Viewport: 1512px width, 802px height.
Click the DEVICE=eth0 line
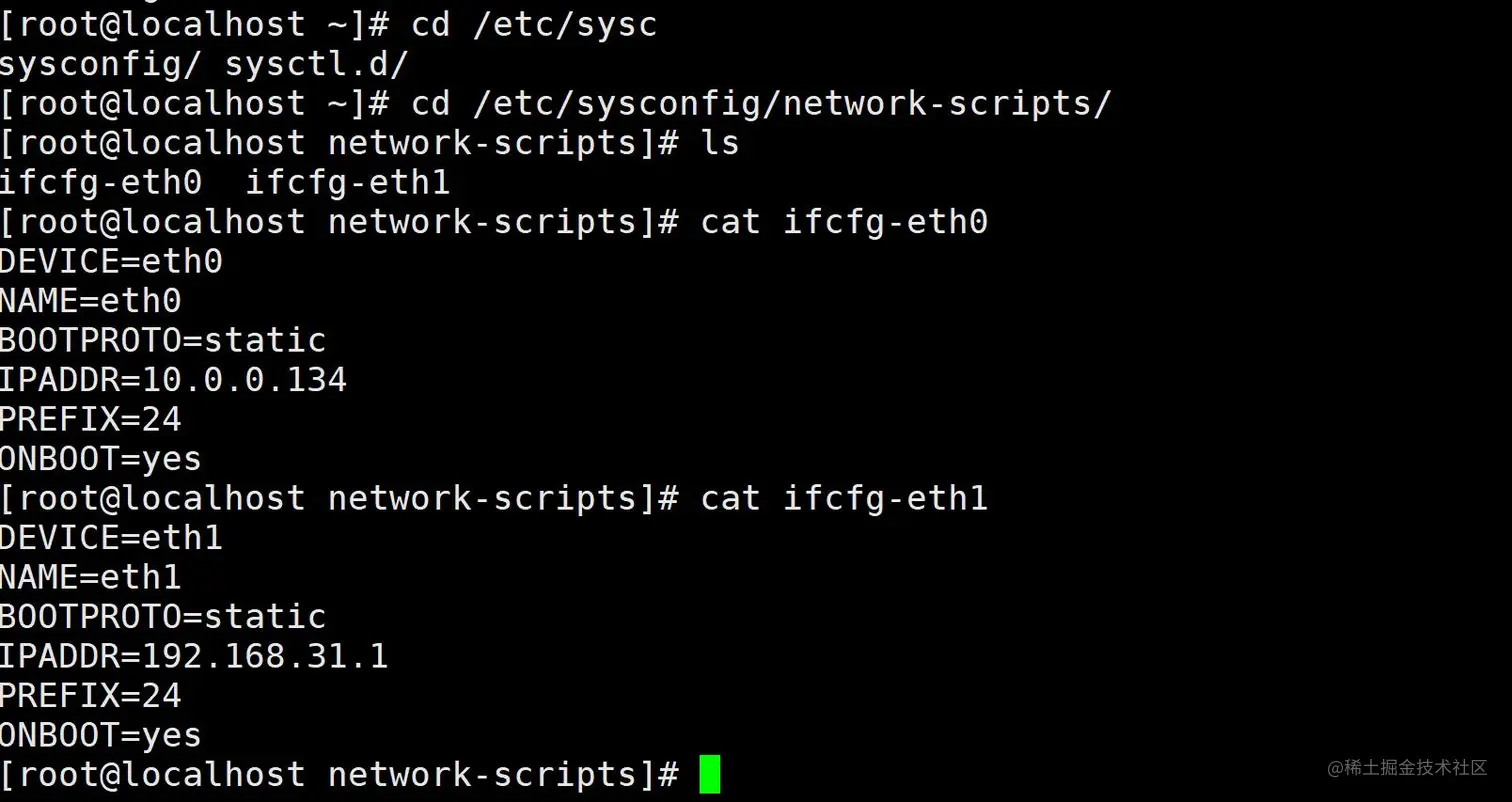click(111, 262)
